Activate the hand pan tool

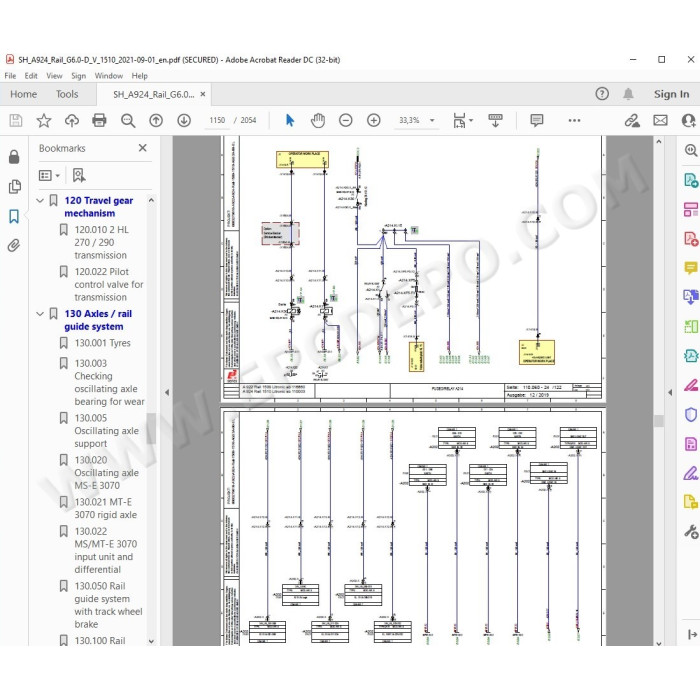click(x=317, y=120)
